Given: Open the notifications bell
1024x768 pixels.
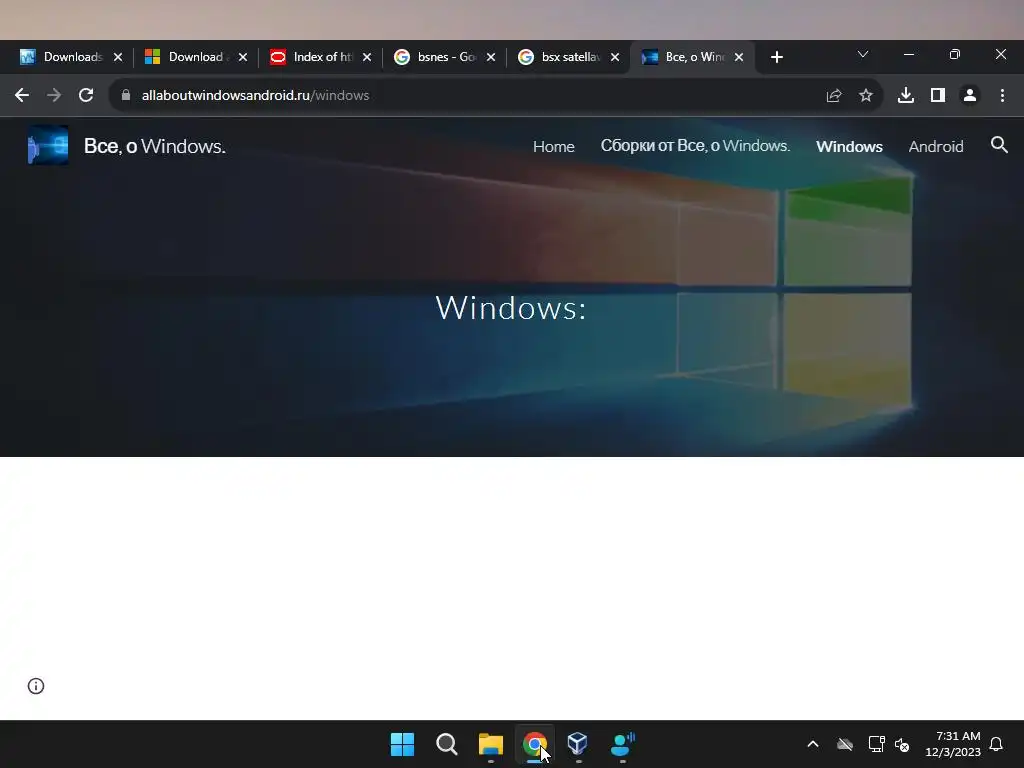Looking at the screenshot, I should pos(997,744).
